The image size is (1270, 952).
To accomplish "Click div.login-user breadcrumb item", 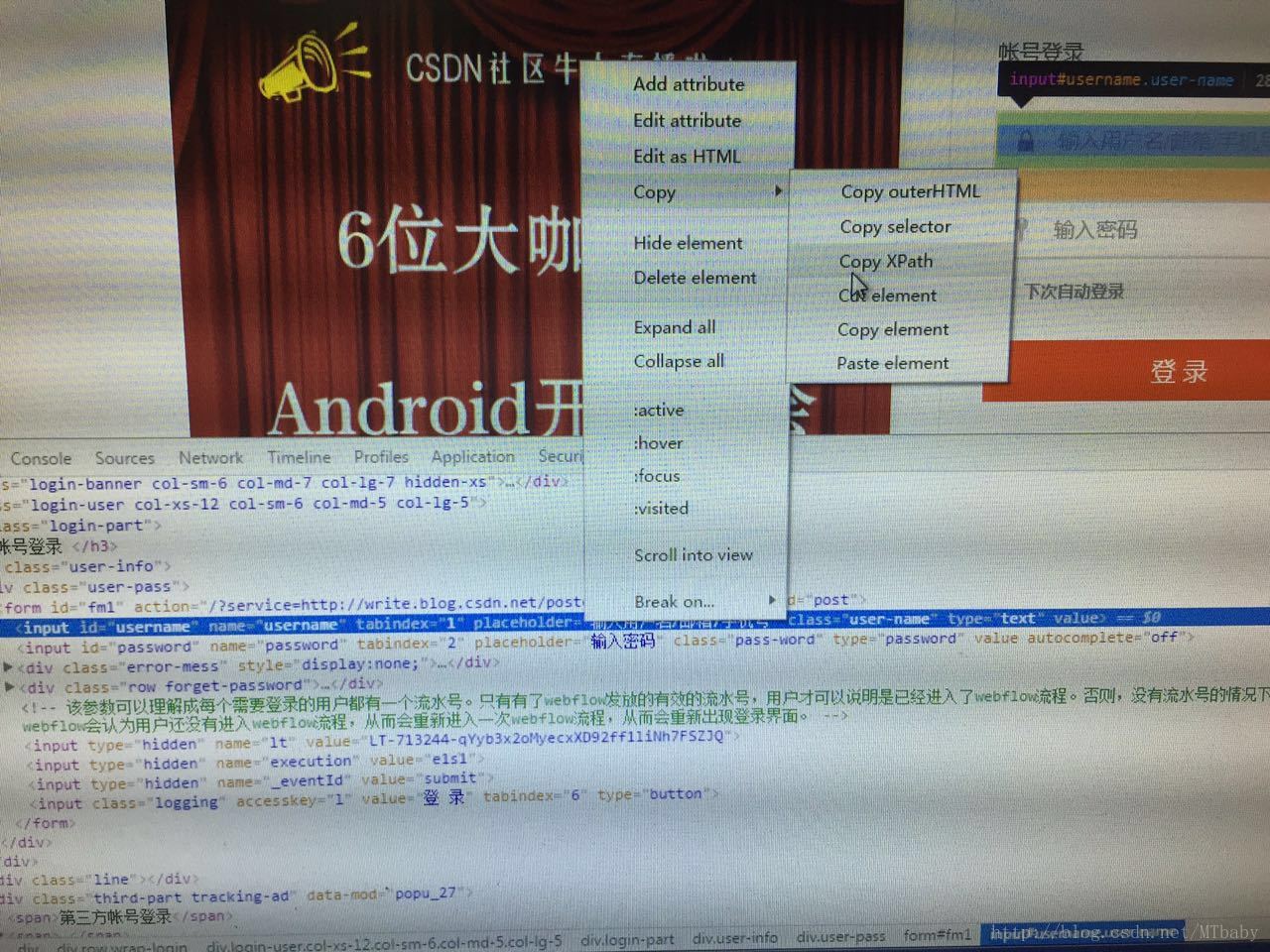I will pos(383,941).
